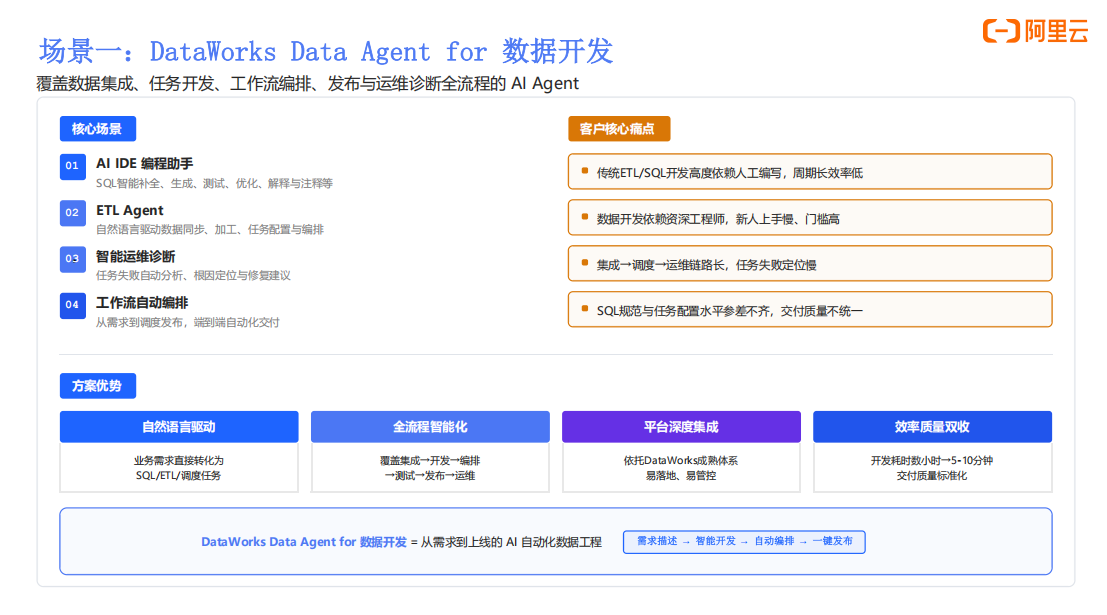Select the 核心场景 label tag
Screen dimensions: 1107x615
click(x=97, y=129)
